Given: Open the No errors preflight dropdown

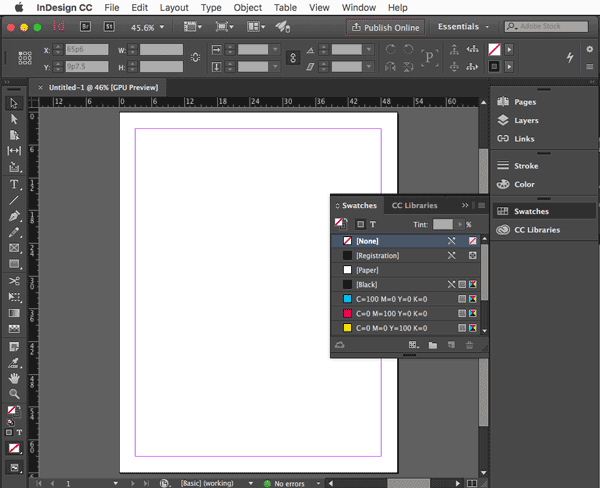Looking at the screenshot, I should click(318, 483).
